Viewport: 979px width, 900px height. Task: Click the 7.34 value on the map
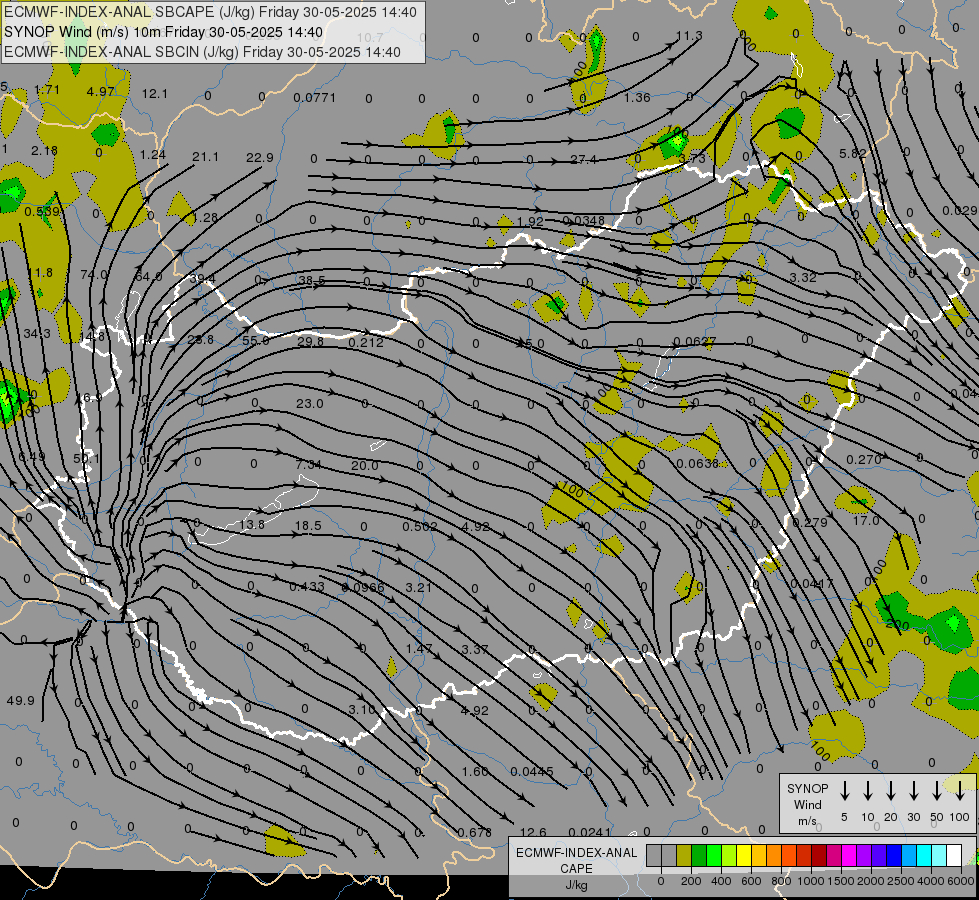tap(308, 464)
